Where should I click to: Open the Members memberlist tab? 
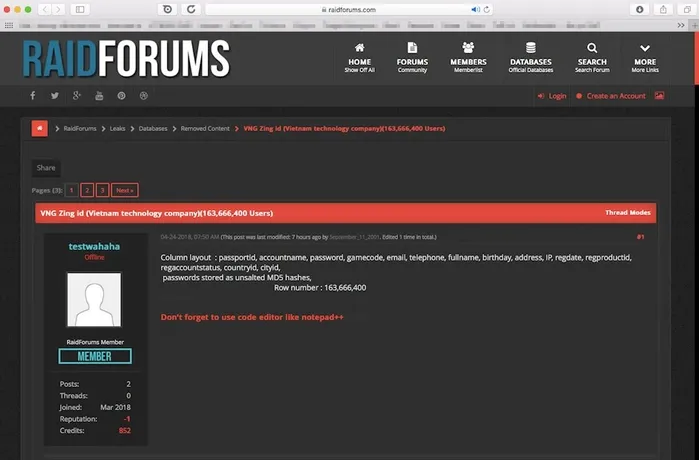(468, 57)
